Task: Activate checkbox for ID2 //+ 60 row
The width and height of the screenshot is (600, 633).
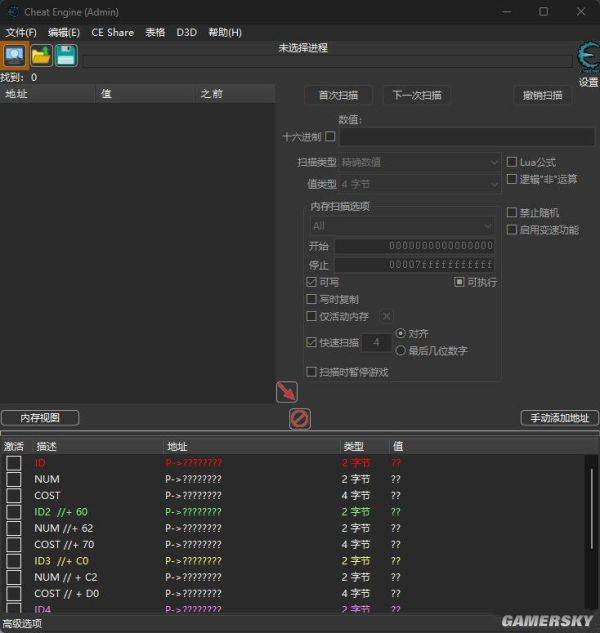Action: point(14,512)
